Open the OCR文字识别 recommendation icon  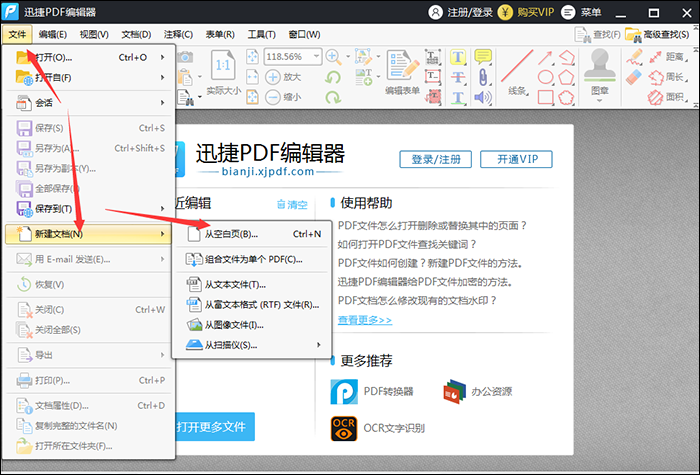coord(344,428)
